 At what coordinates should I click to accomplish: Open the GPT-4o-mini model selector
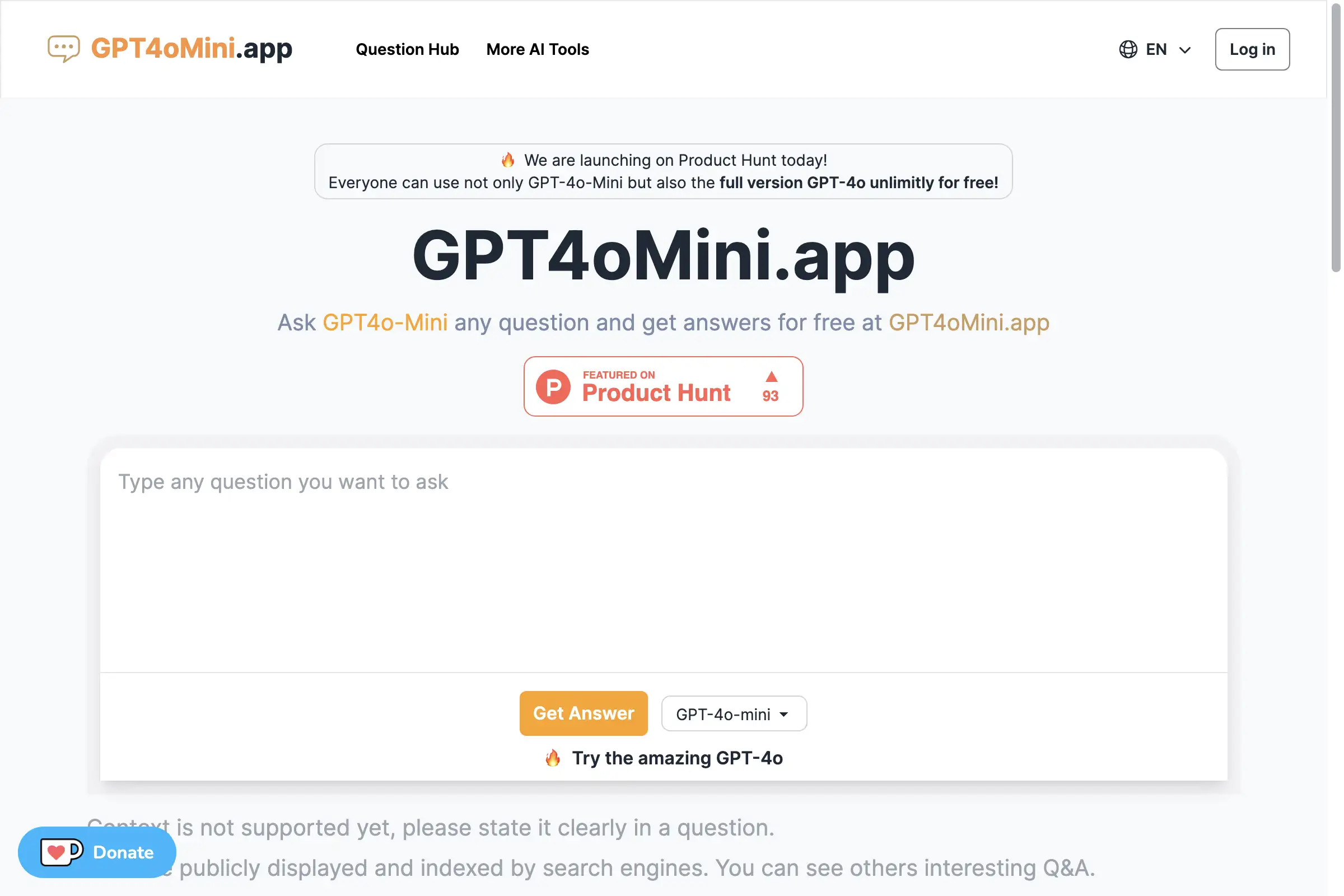pos(733,713)
